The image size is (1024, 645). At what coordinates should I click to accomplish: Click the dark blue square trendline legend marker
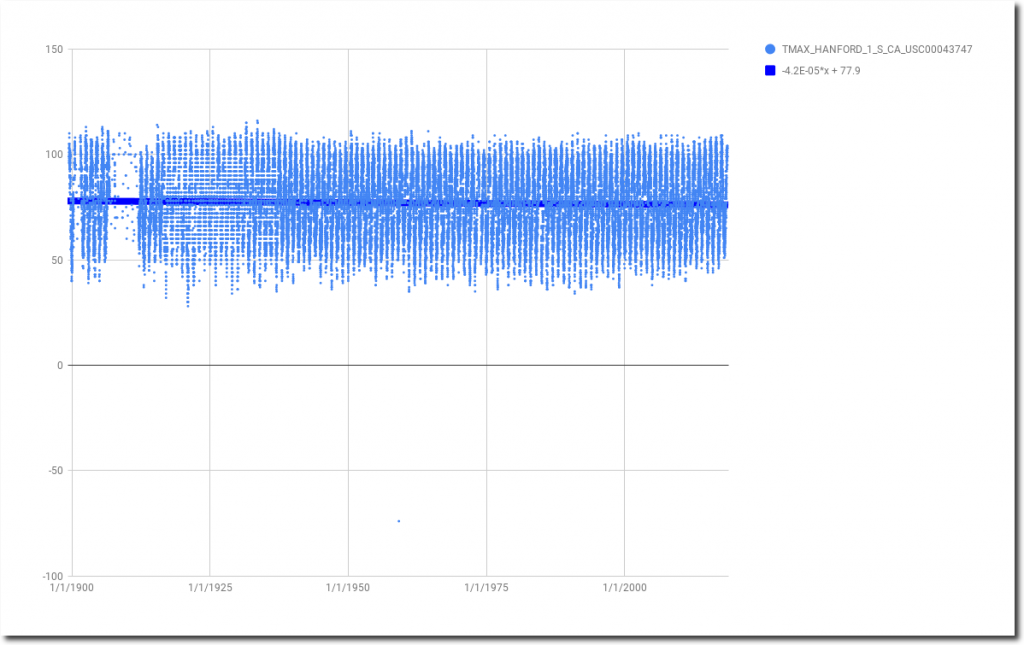[x=770, y=70]
